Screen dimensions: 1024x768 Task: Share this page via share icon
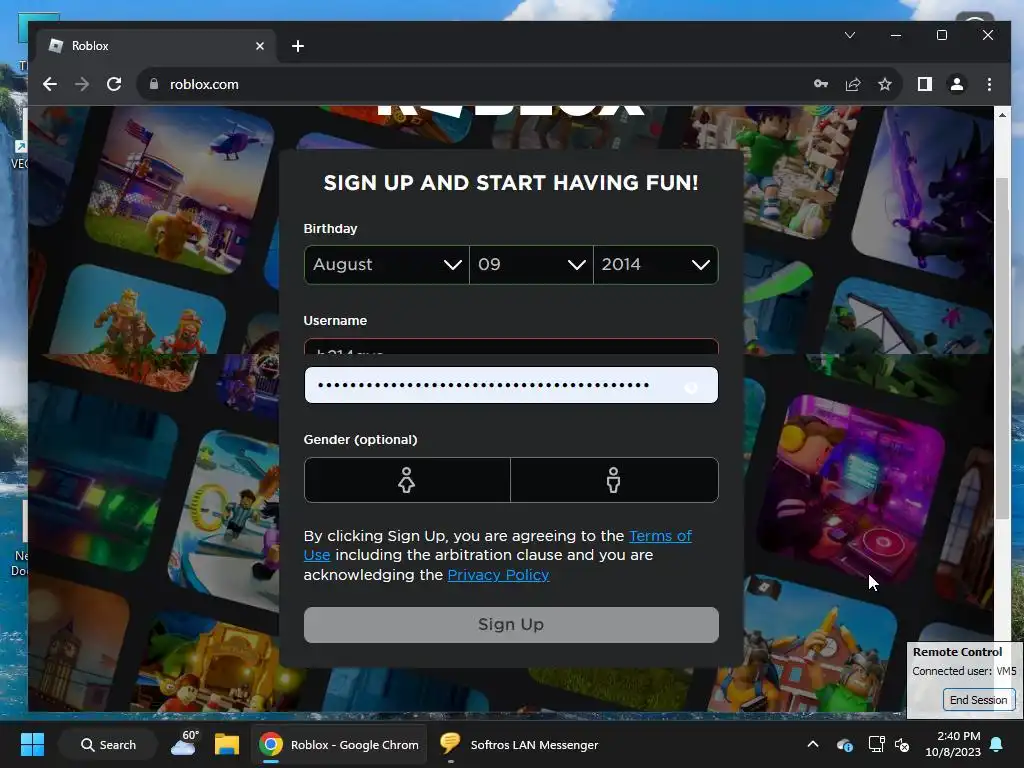[x=853, y=84]
